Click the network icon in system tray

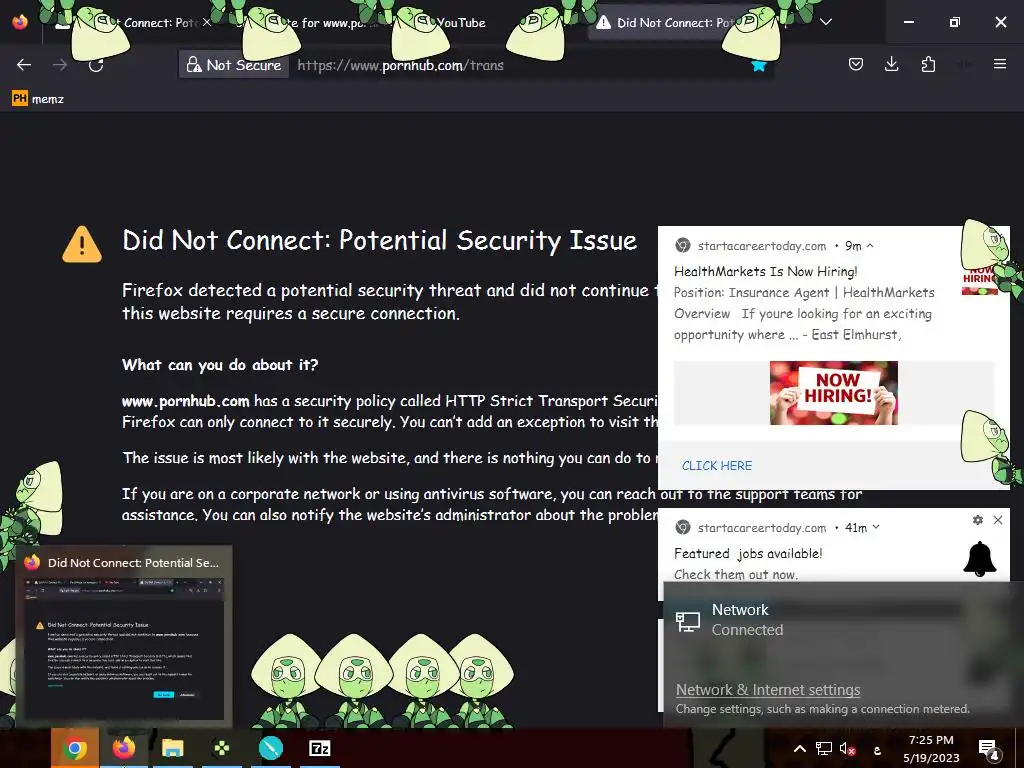(824, 748)
